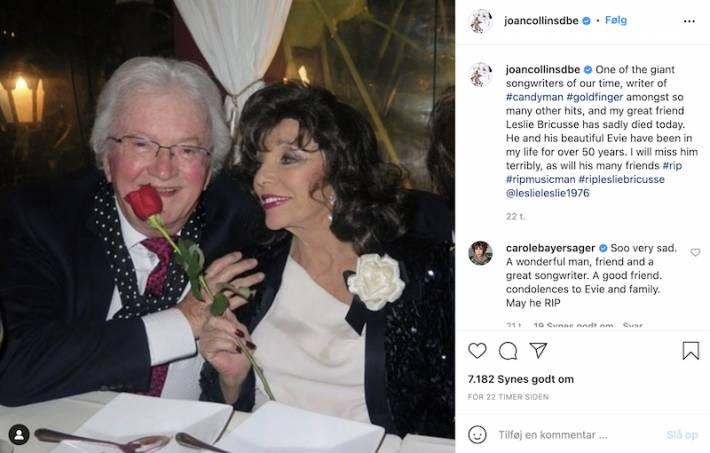Screen dimensions: 710x453
Task: Click carolebayersager's avatar thumbnail
Action: point(480,253)
